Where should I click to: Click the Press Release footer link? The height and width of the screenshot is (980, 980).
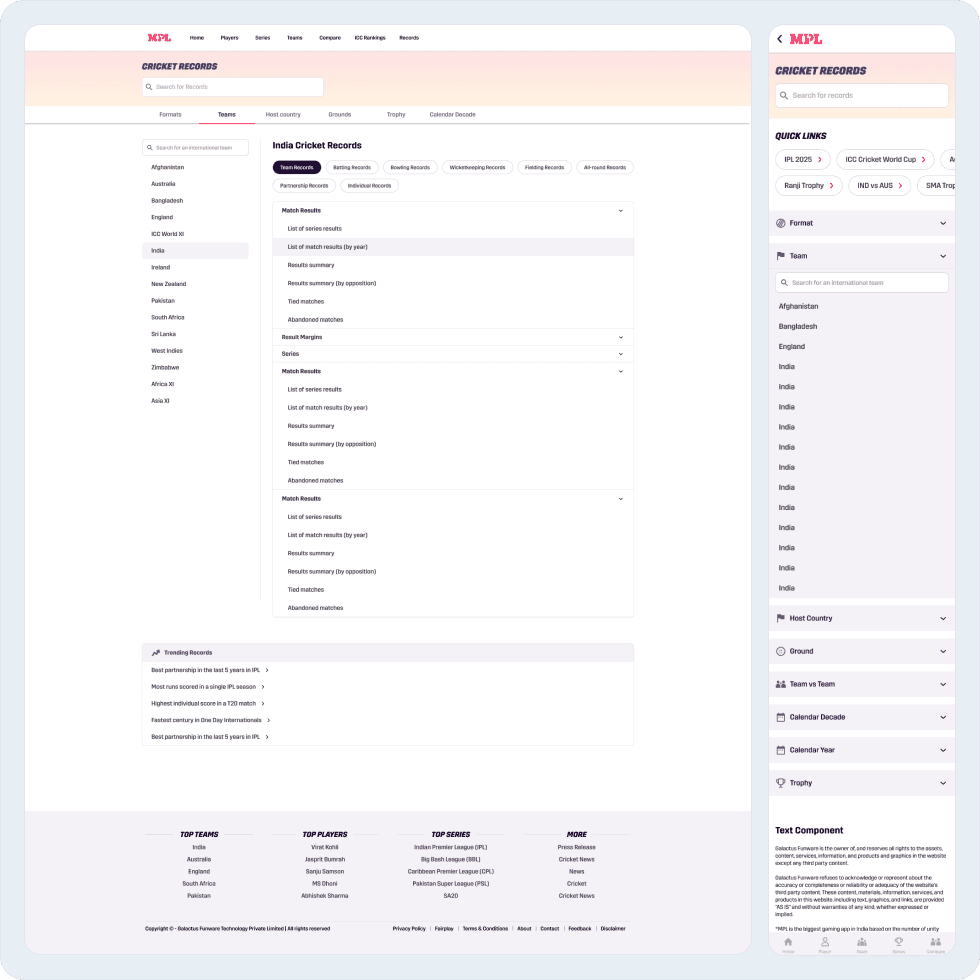(x=577, y=848)
